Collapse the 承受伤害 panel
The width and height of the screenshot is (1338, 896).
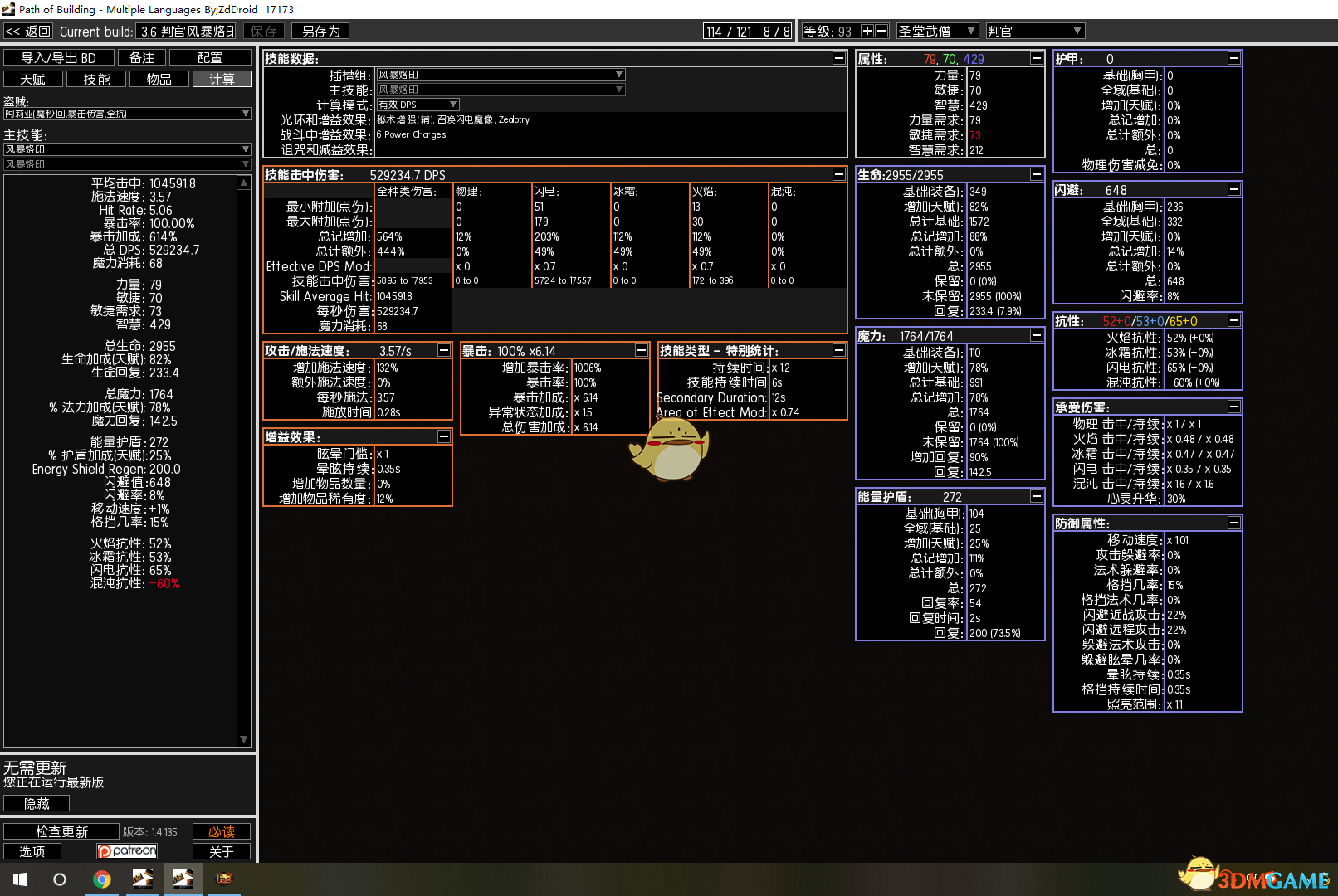[x=1233, y=407]
